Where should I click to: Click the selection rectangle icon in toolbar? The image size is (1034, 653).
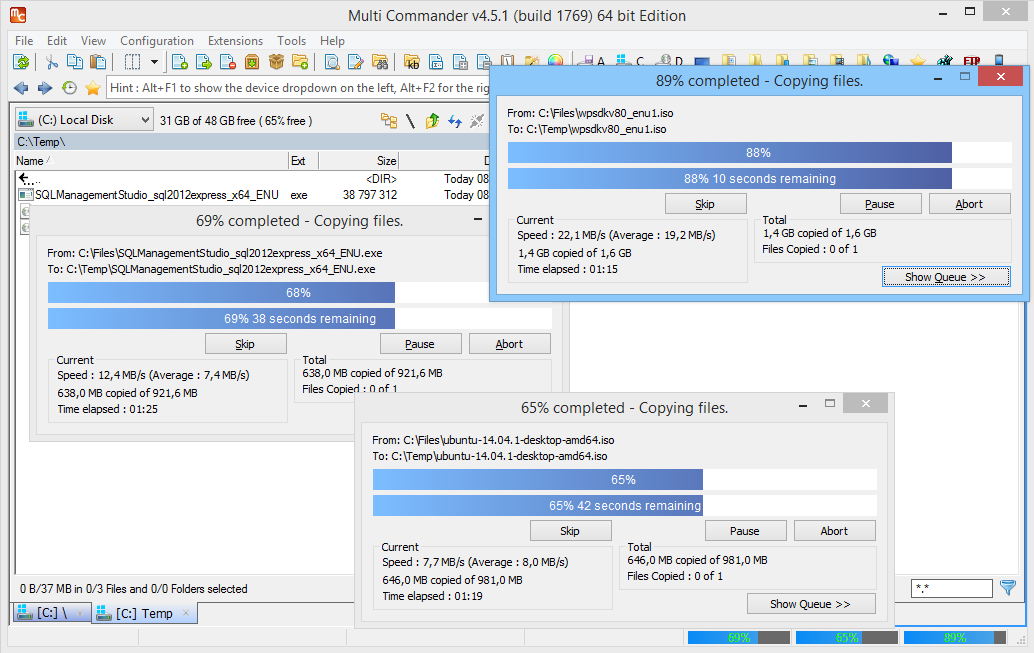tap(133, 63)
